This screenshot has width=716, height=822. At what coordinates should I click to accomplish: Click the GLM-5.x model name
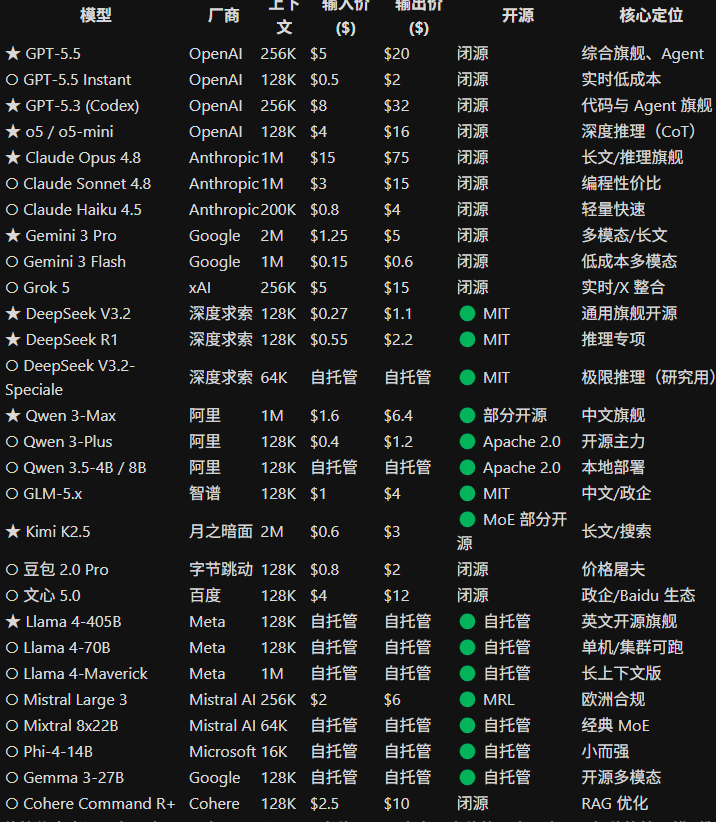click(53, 494)
